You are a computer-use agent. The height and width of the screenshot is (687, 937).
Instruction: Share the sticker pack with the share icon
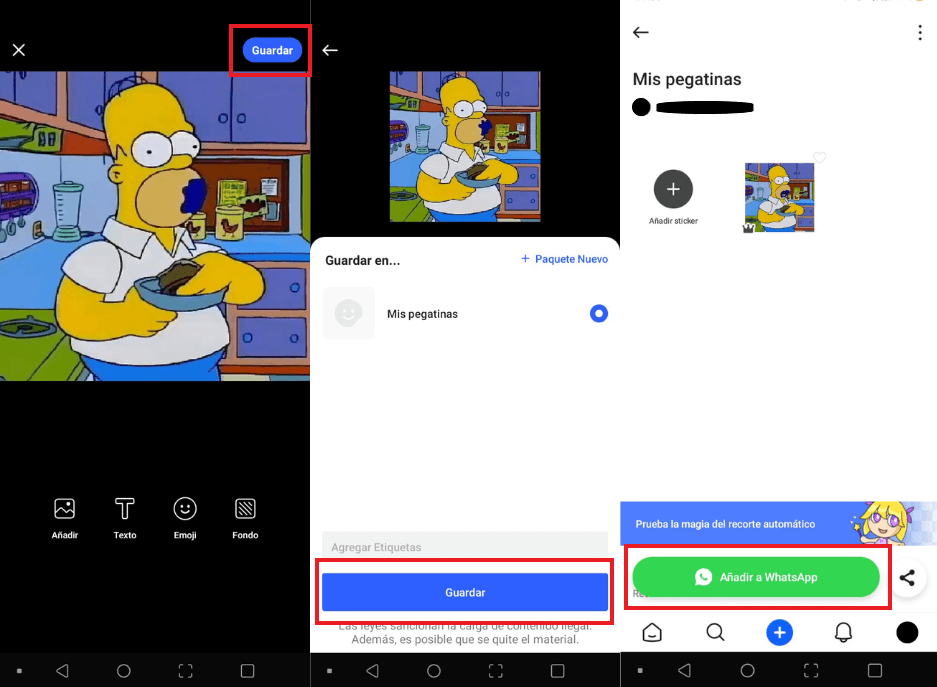(907, 577)
